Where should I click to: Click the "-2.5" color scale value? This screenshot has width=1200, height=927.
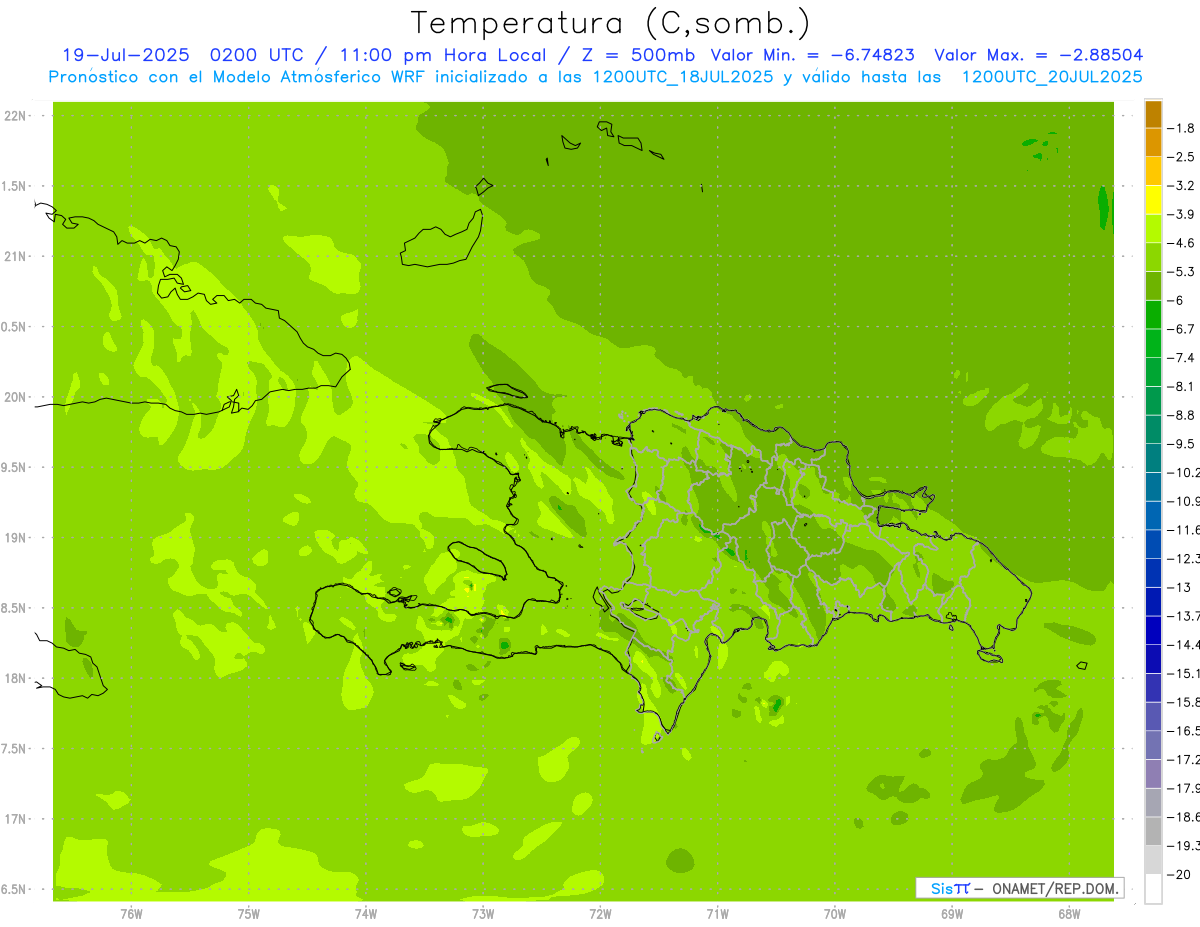pyautogui.click(x=1182, y=157)
